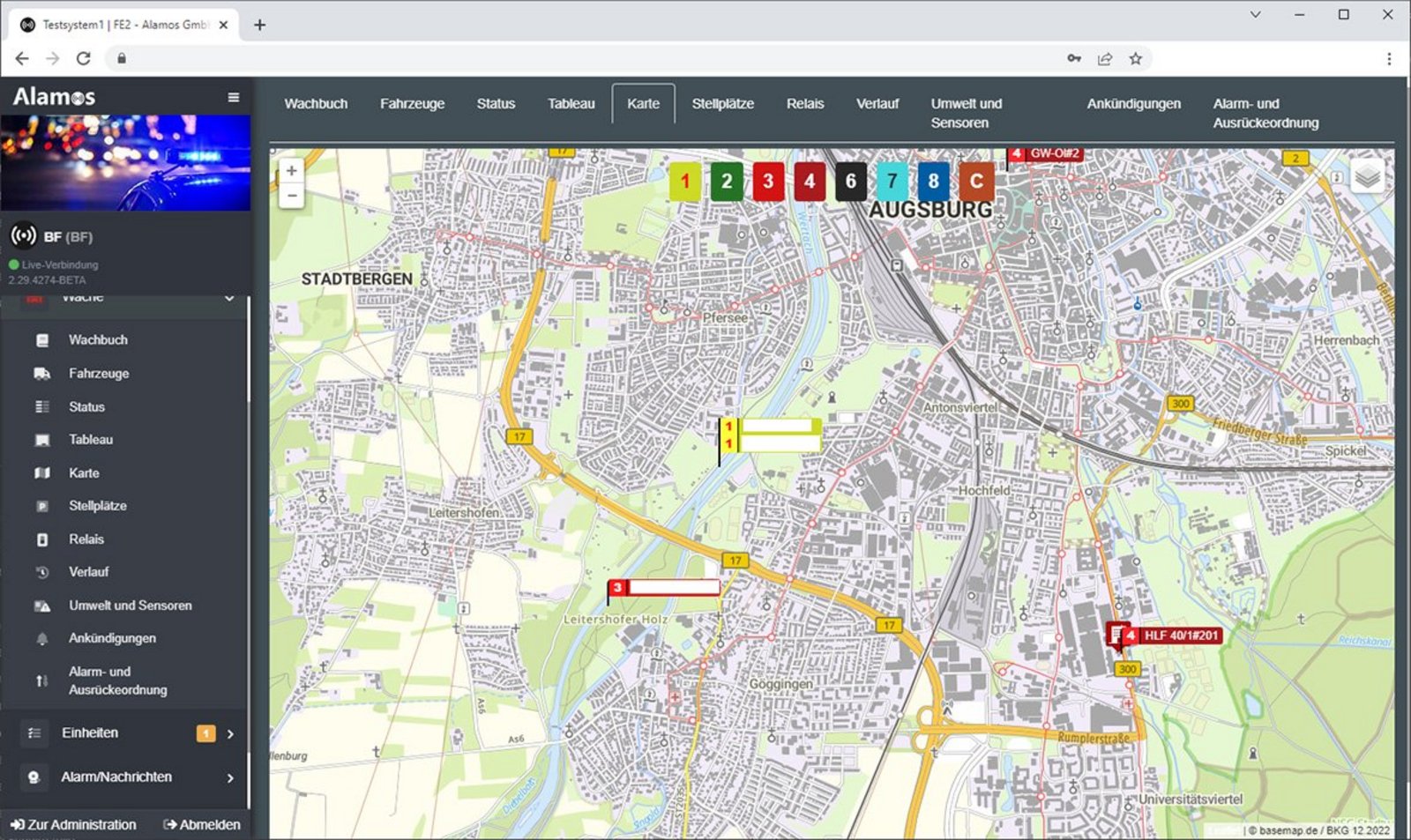The width and height of the screenshot is (1411, 840).
Task: Toggle the yellow status 1 filter
Action: click(685, 182)
